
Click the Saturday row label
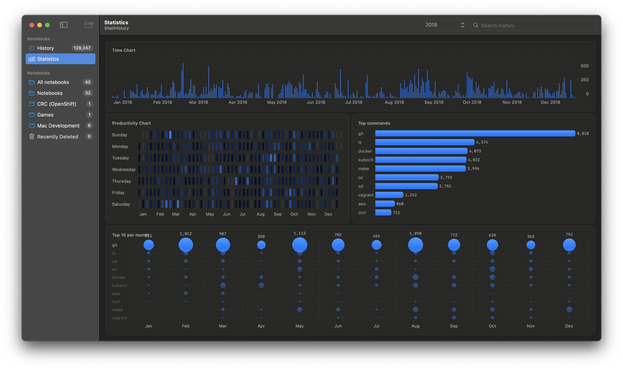(x=121, y=204)
